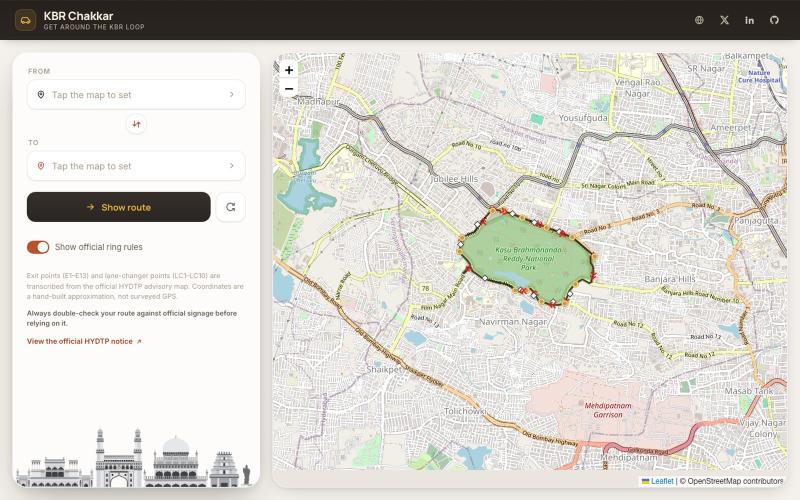Viewport: 800px width, 500px height.
Task: Click the From 'Tap the map to set' field
Action: pyautogui.click(x=136, y=94)
